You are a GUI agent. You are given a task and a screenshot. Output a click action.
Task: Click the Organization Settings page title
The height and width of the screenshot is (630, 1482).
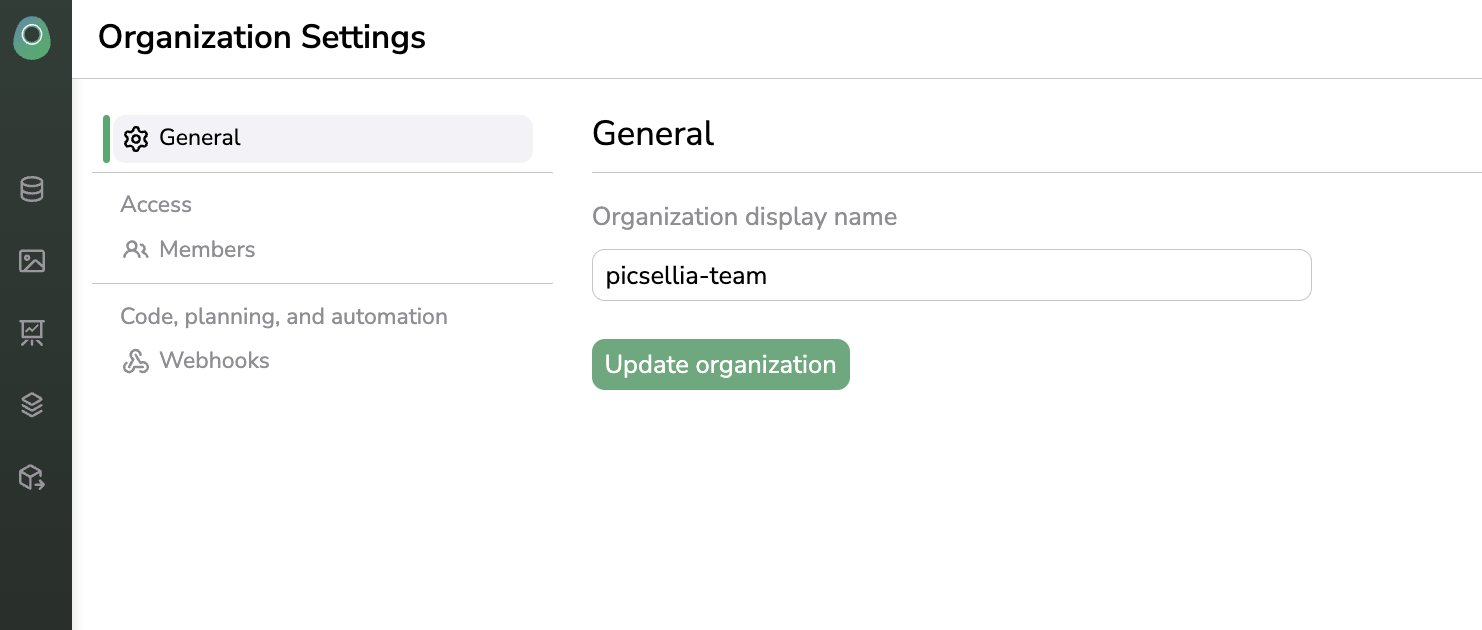[262, 38]
